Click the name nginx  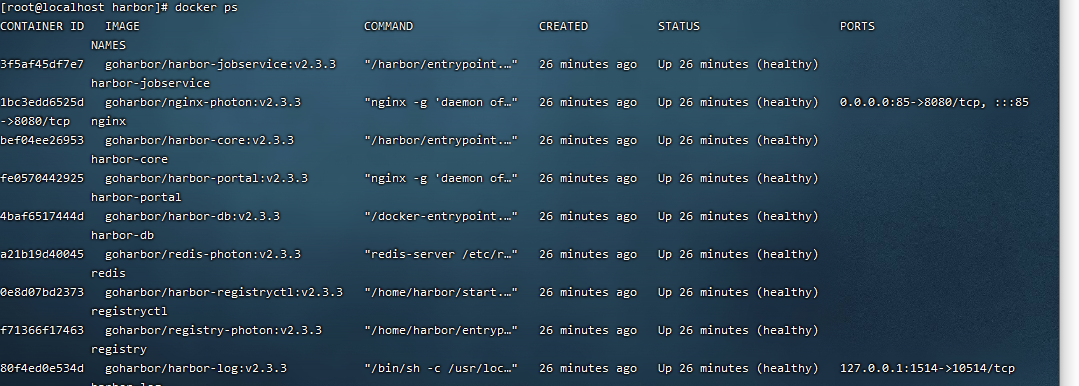point(109,121)
